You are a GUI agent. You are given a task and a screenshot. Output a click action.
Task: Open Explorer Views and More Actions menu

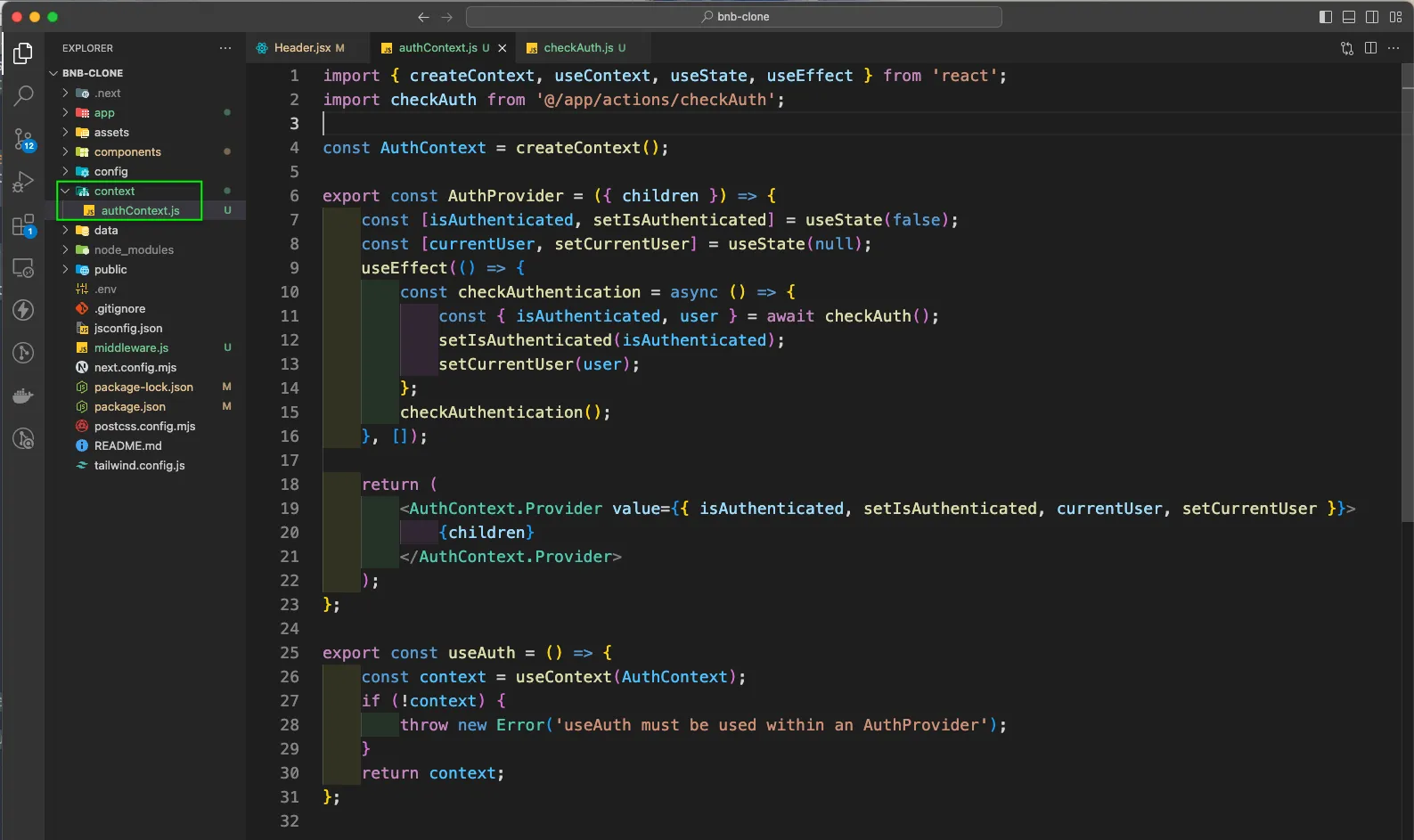coord(225,48)
